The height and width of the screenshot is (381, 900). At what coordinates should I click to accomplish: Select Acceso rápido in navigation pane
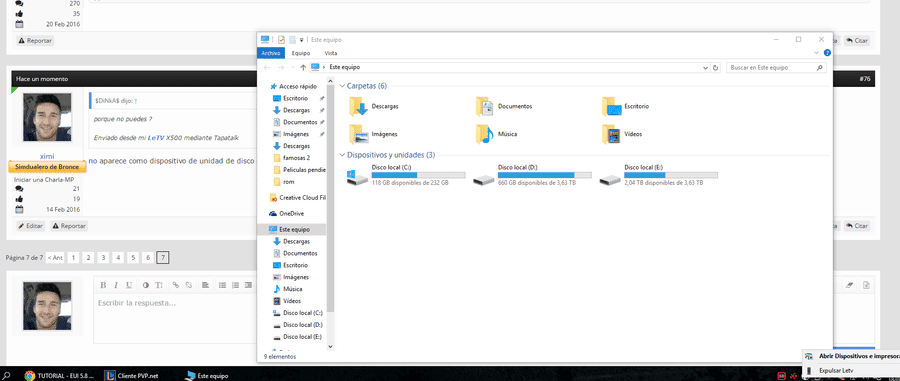(x=293, y=86)
